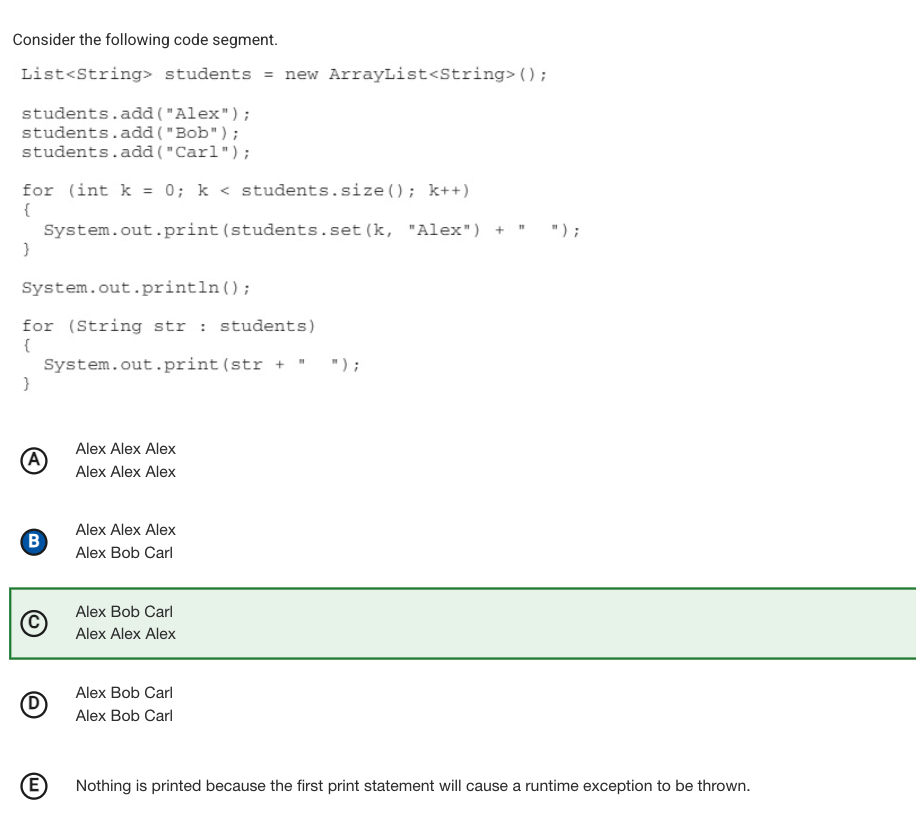The height and width of the screenshot is (822, 916).
Task: Select the answer option A circle
Action: coord(34,460)
